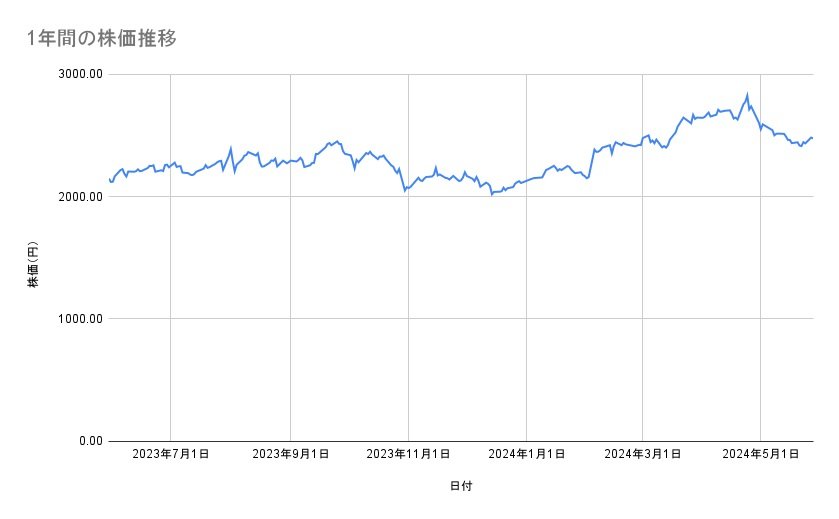Select the 2023年7月1日 date label
839x519 pixels.
click(x=171, y=455)
